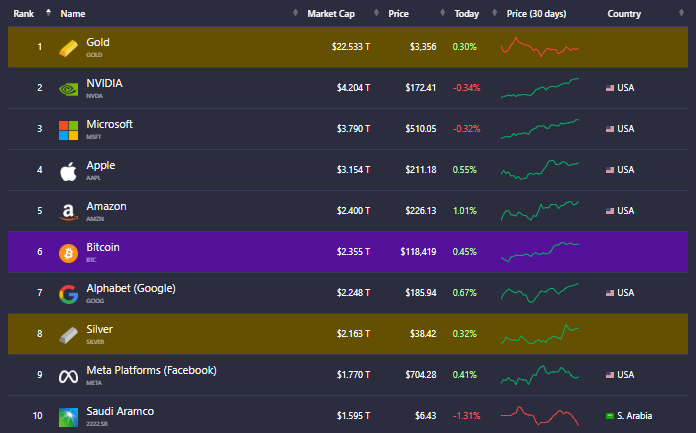Open Silver's 30-day price chart
This screenshot has height=433, width=696.
point(540,334)
